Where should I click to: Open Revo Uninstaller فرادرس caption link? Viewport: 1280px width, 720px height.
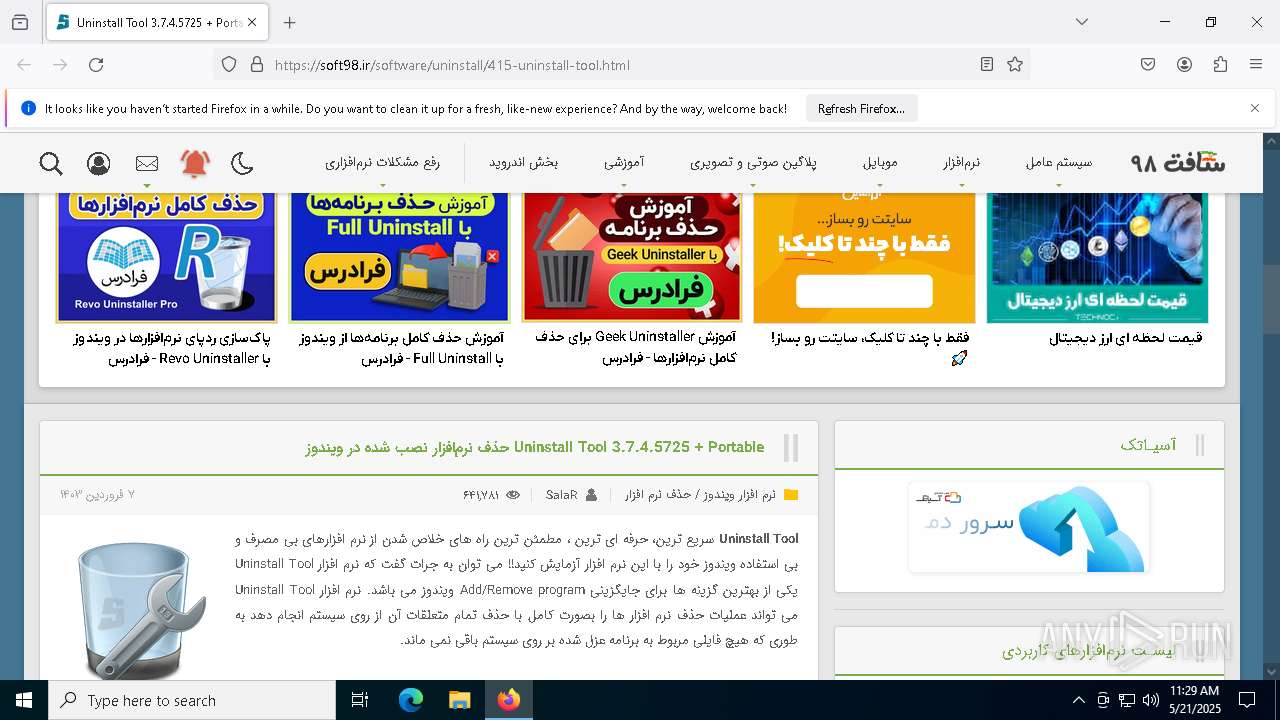171,348
